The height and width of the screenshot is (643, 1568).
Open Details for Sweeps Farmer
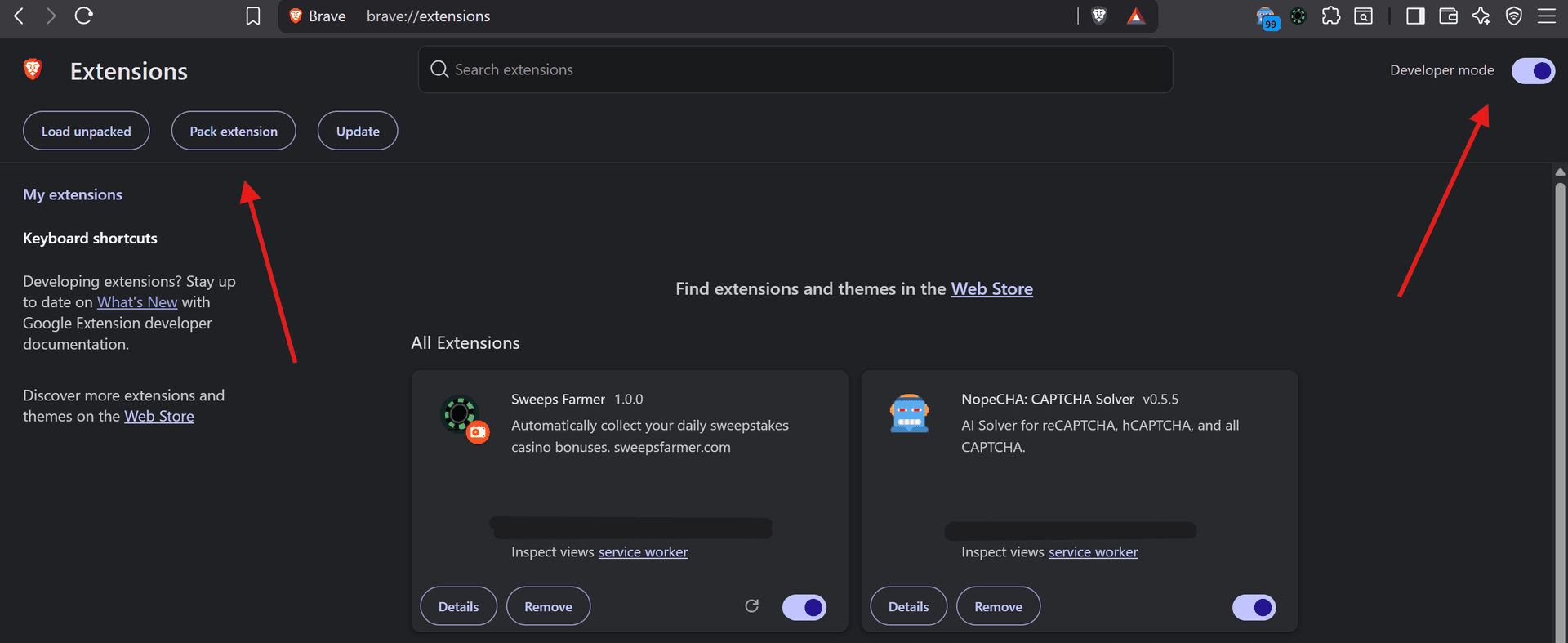coord(458,606)
